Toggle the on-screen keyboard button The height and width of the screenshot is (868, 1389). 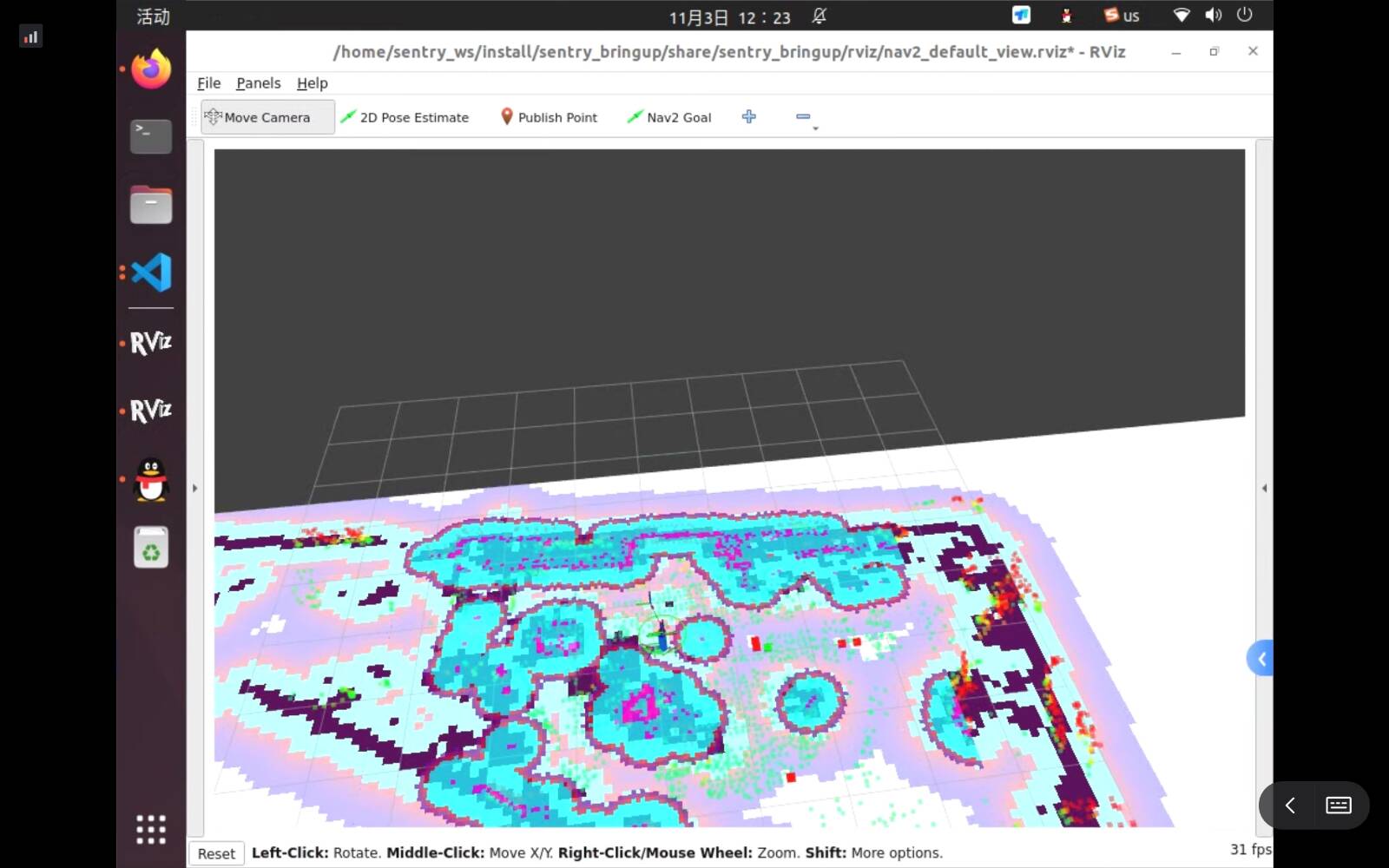point(1339,806)
